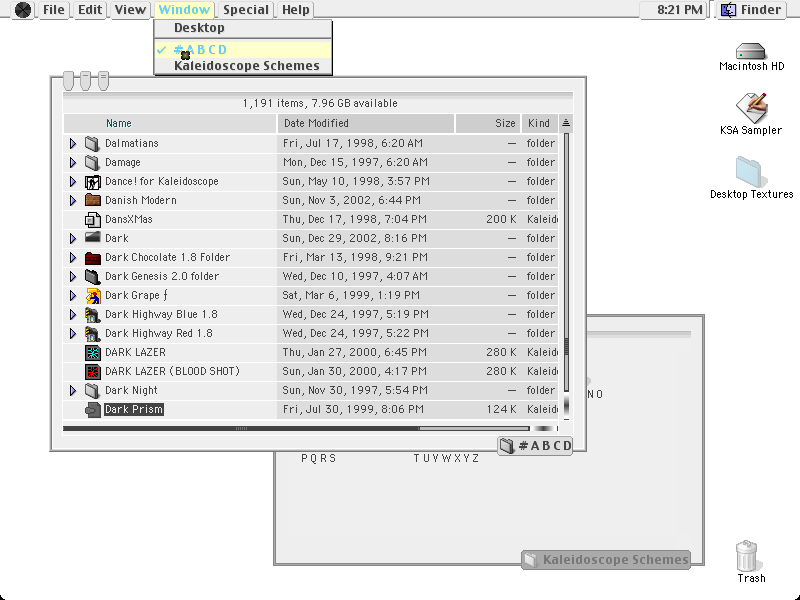
Task: Expand the Dark Genesis 2.0 folder
Action: click(x=72, y=277)
